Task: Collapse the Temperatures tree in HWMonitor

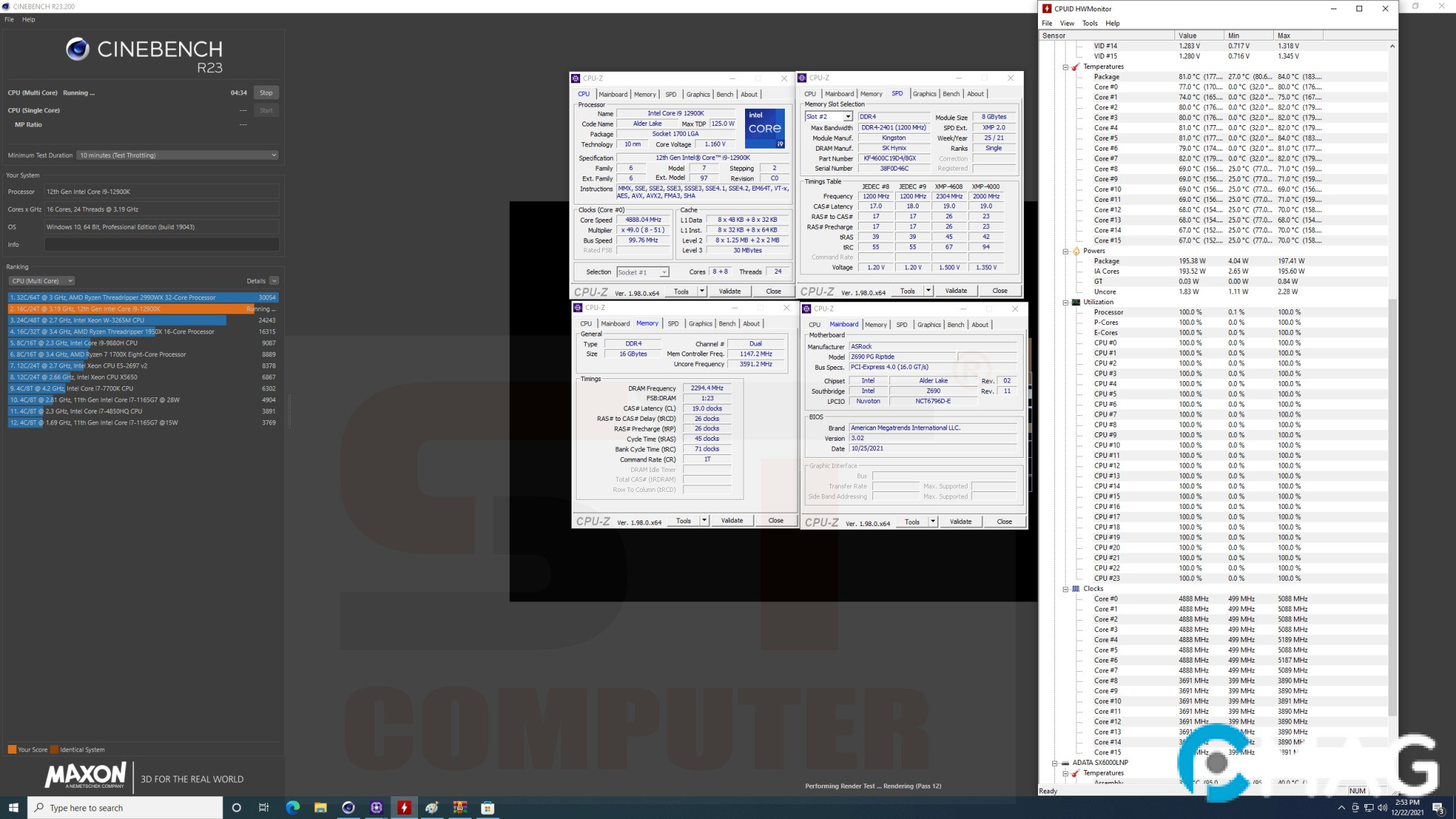Action: pyautogui.click(x=1065, y=67)
